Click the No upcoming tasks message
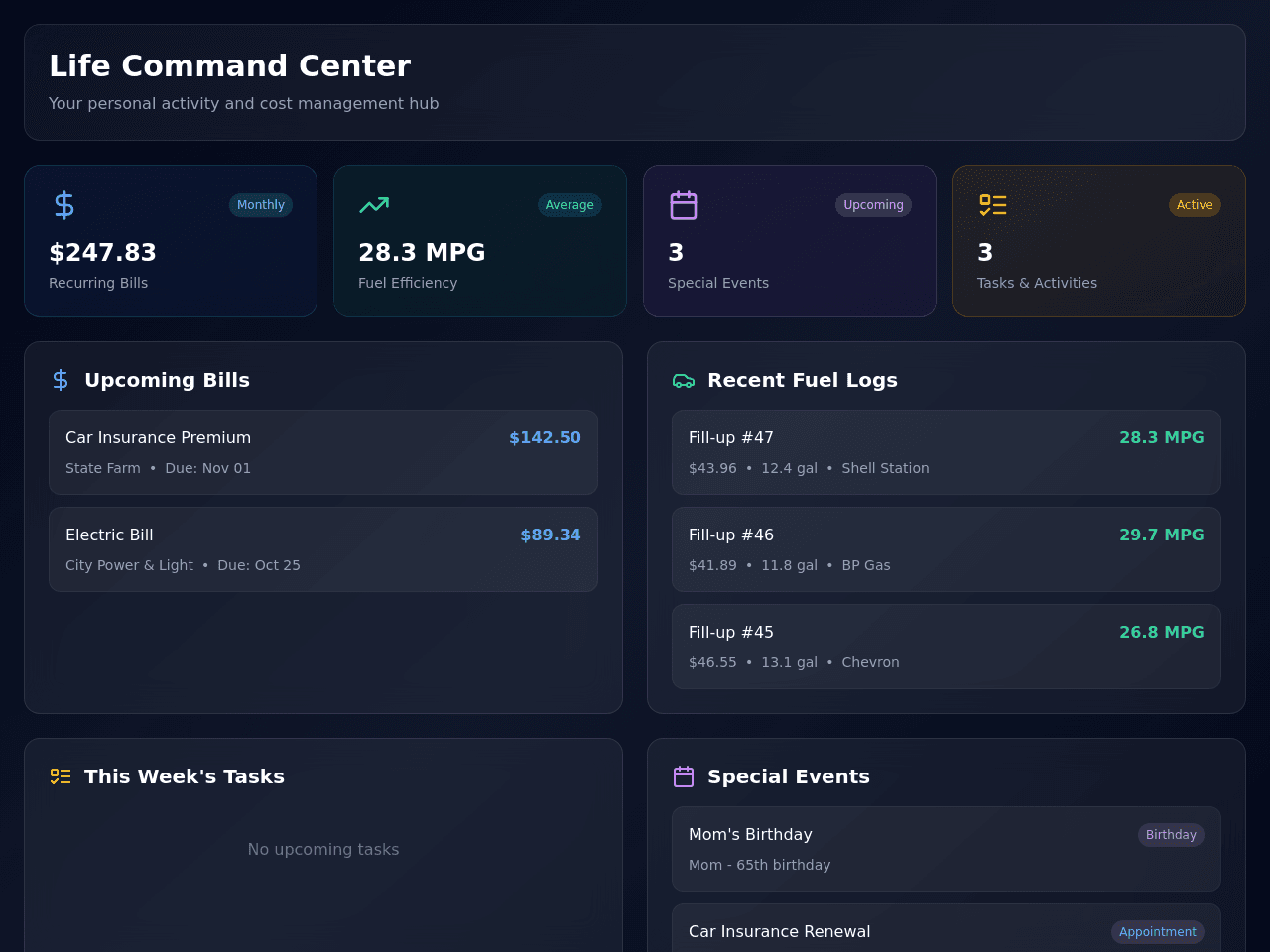This screenshot has height=952, width=1270. click(323, 849)
